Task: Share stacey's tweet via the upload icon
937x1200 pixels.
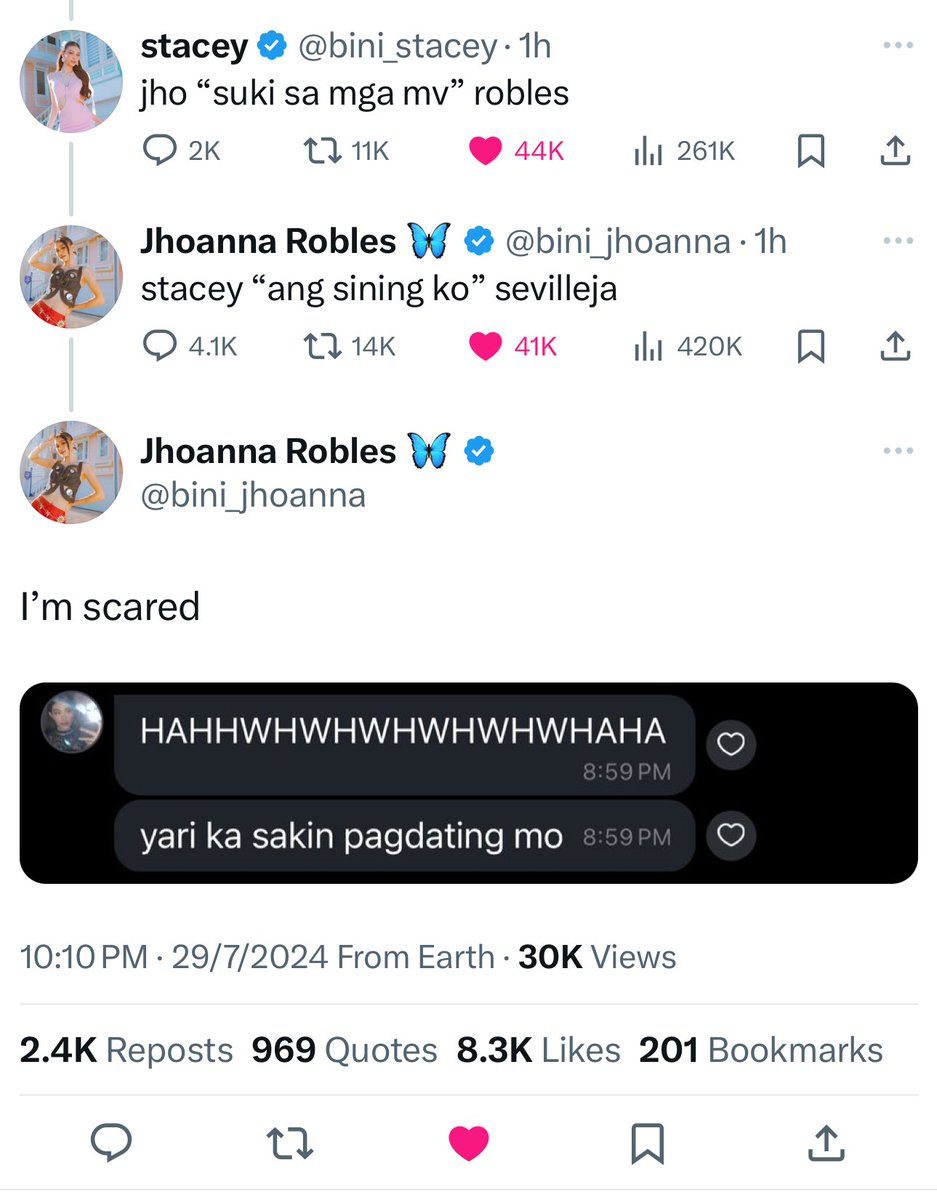Action: click(894, 150)
